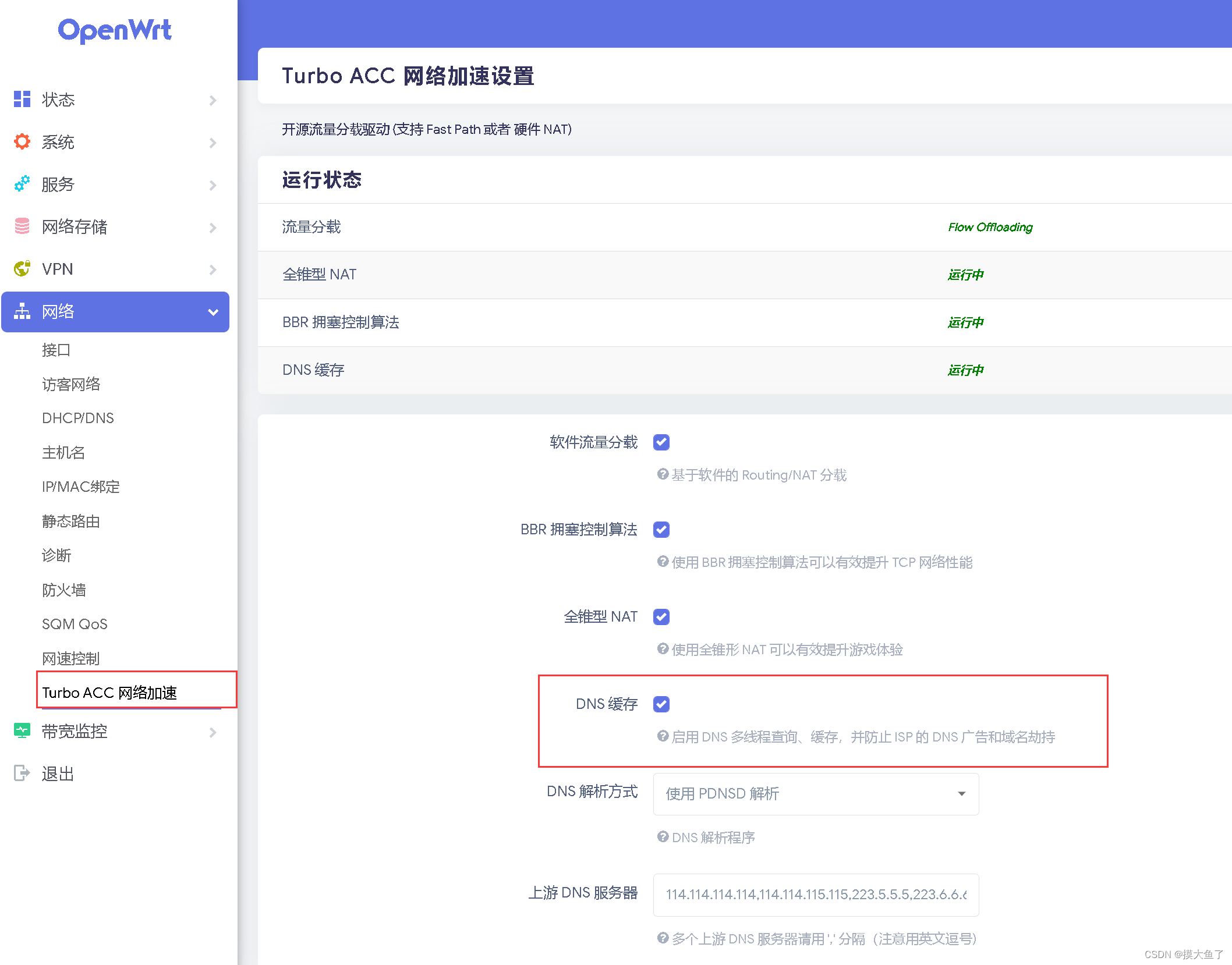Click the 流量分载 row label
Viewport: 1232px width, 965px height.
[311, 227]
